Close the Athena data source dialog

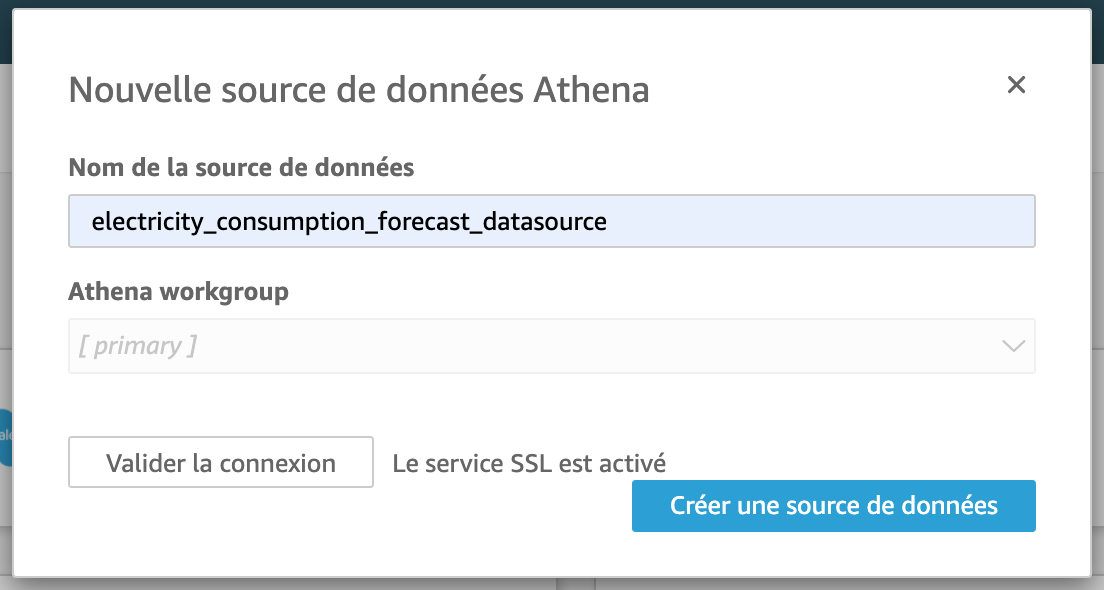[1016, 86]
